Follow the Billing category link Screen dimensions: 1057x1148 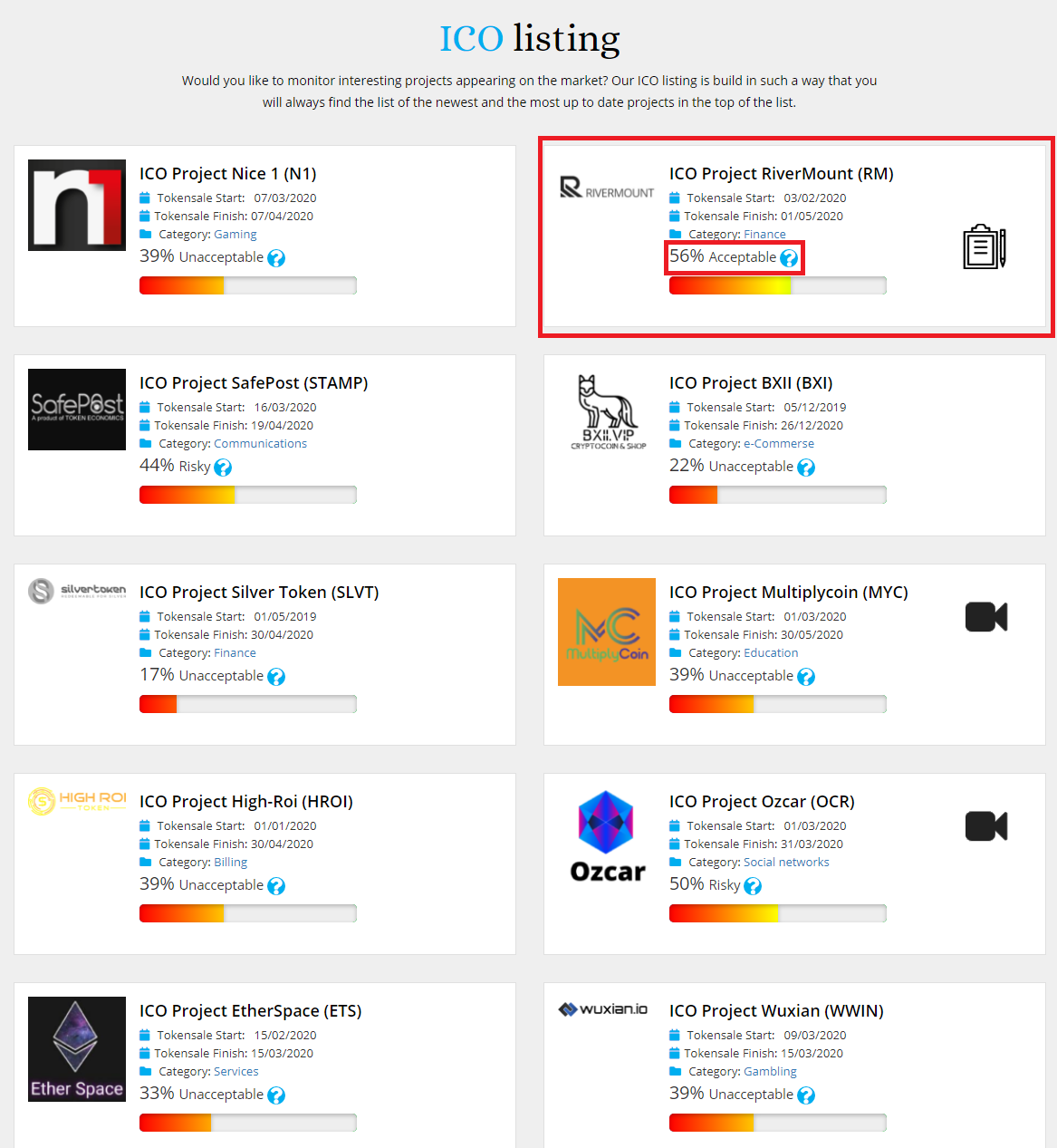[x=230, y=862]
